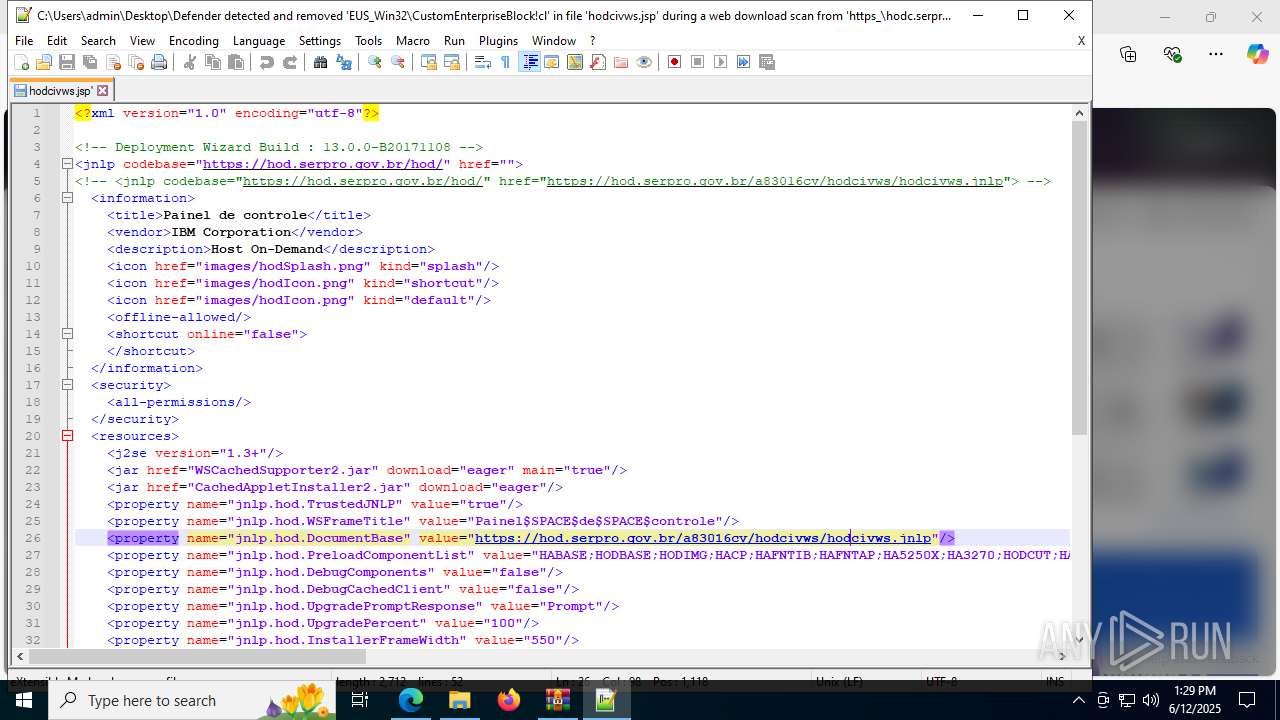
Task: Collapse the information block on line 6
Action: click(67, 198)
